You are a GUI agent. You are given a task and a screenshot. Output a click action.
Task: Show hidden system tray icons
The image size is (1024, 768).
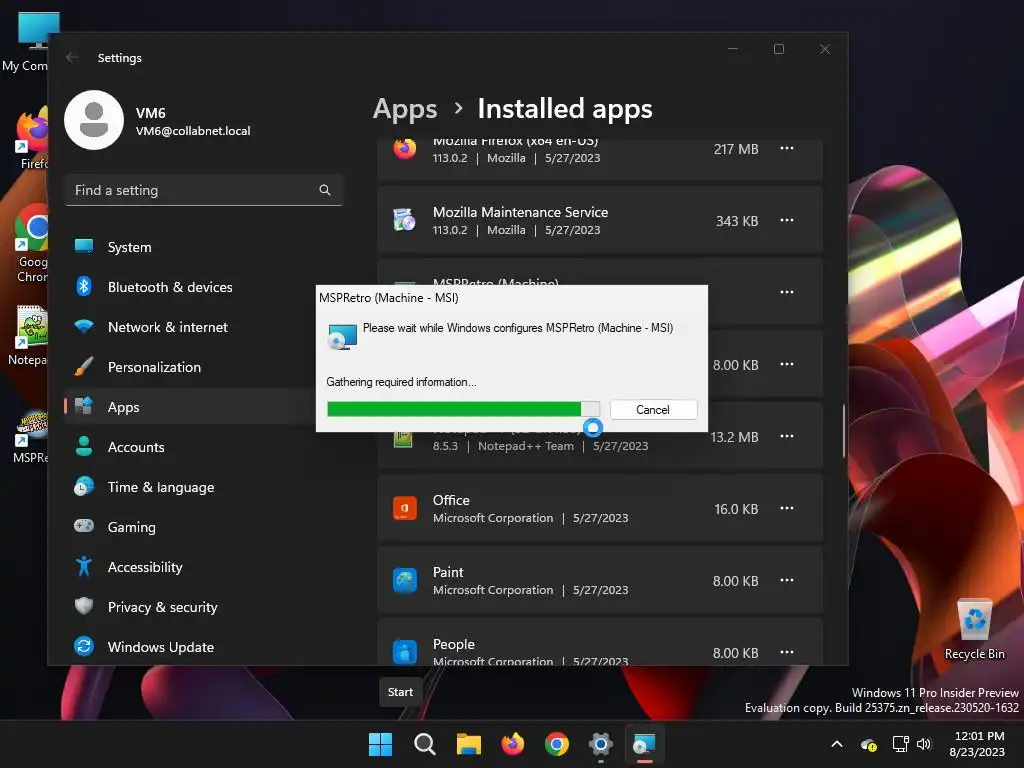click(x=837, y=744)
